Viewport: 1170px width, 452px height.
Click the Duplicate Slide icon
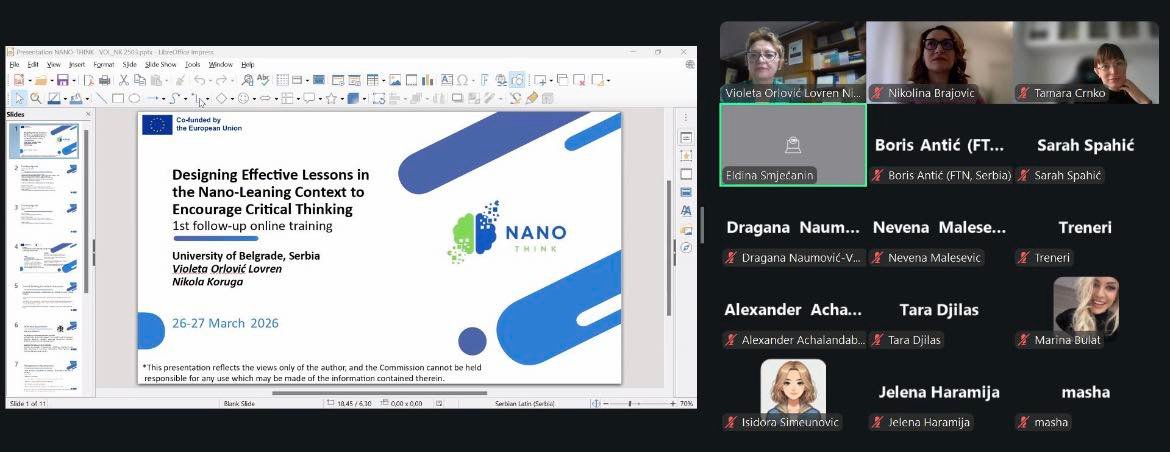pyautogui.click(x=563, y=81)
